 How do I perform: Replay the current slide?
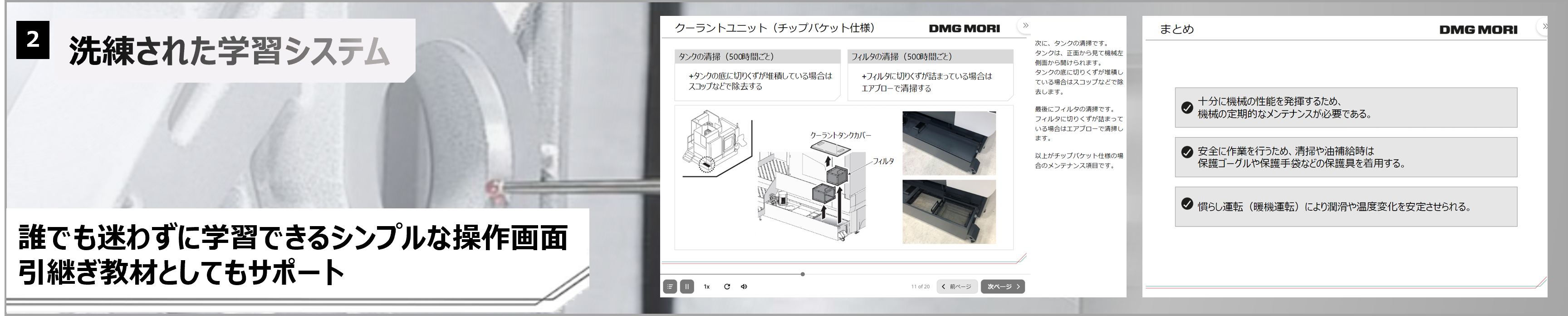pyautogui.click(x=727, y=286)
